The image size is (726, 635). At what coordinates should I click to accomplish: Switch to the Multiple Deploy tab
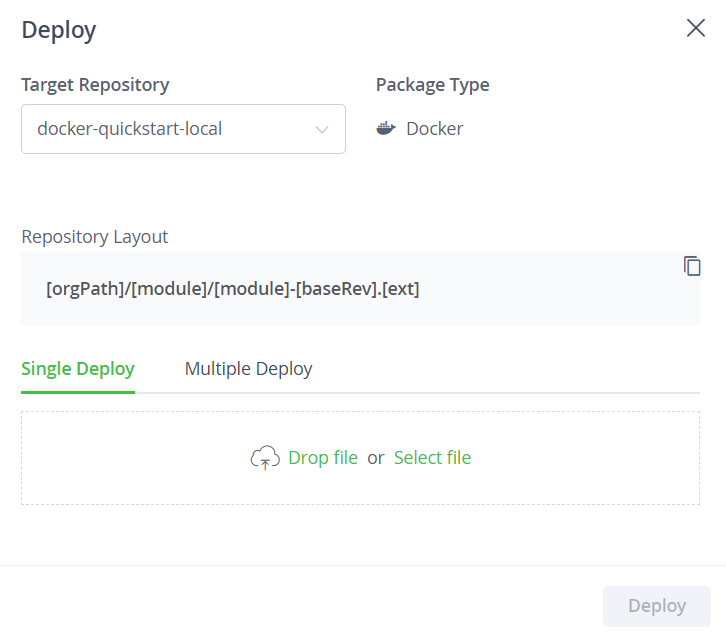click(248, 369)
